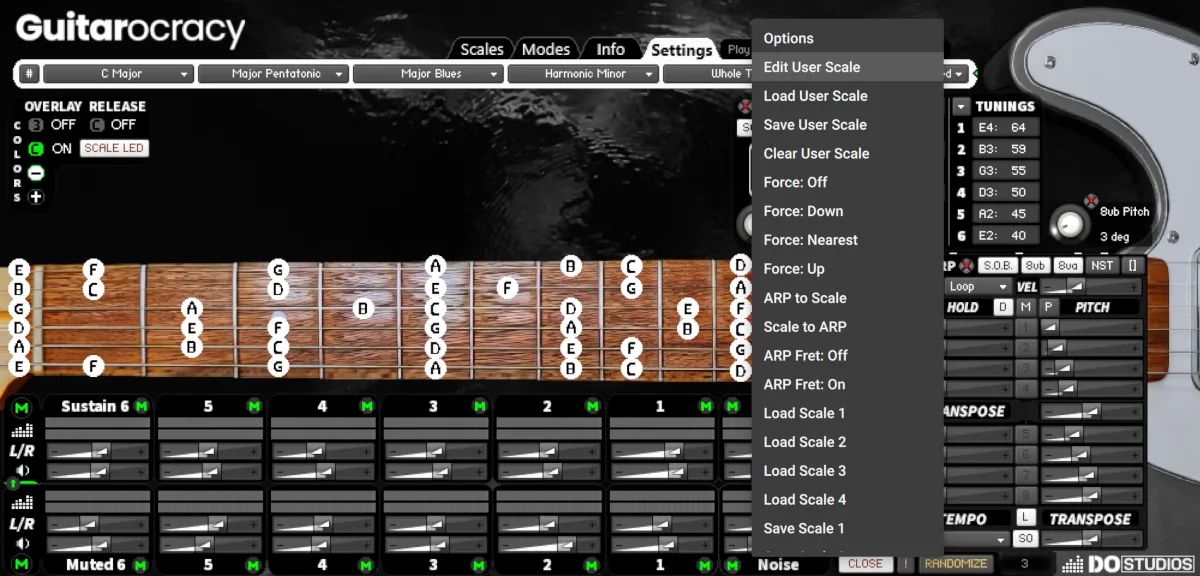Click the A note marker on G string fret 2

(x=192, y=308)
